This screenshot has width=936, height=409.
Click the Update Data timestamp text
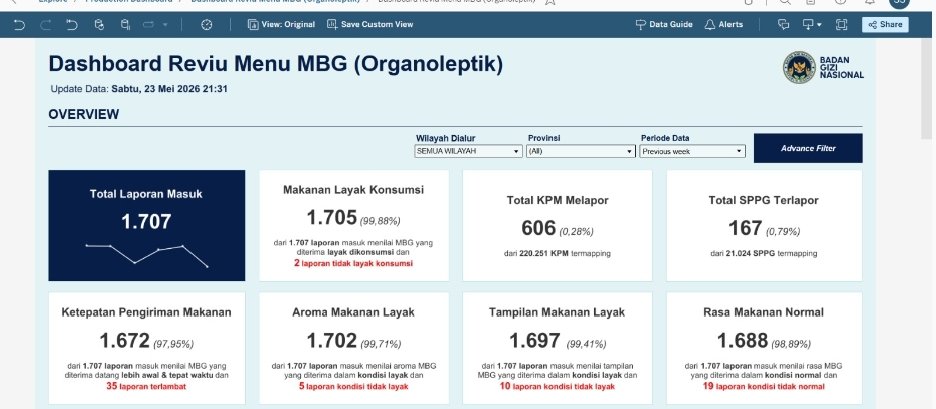click(139, 89)
